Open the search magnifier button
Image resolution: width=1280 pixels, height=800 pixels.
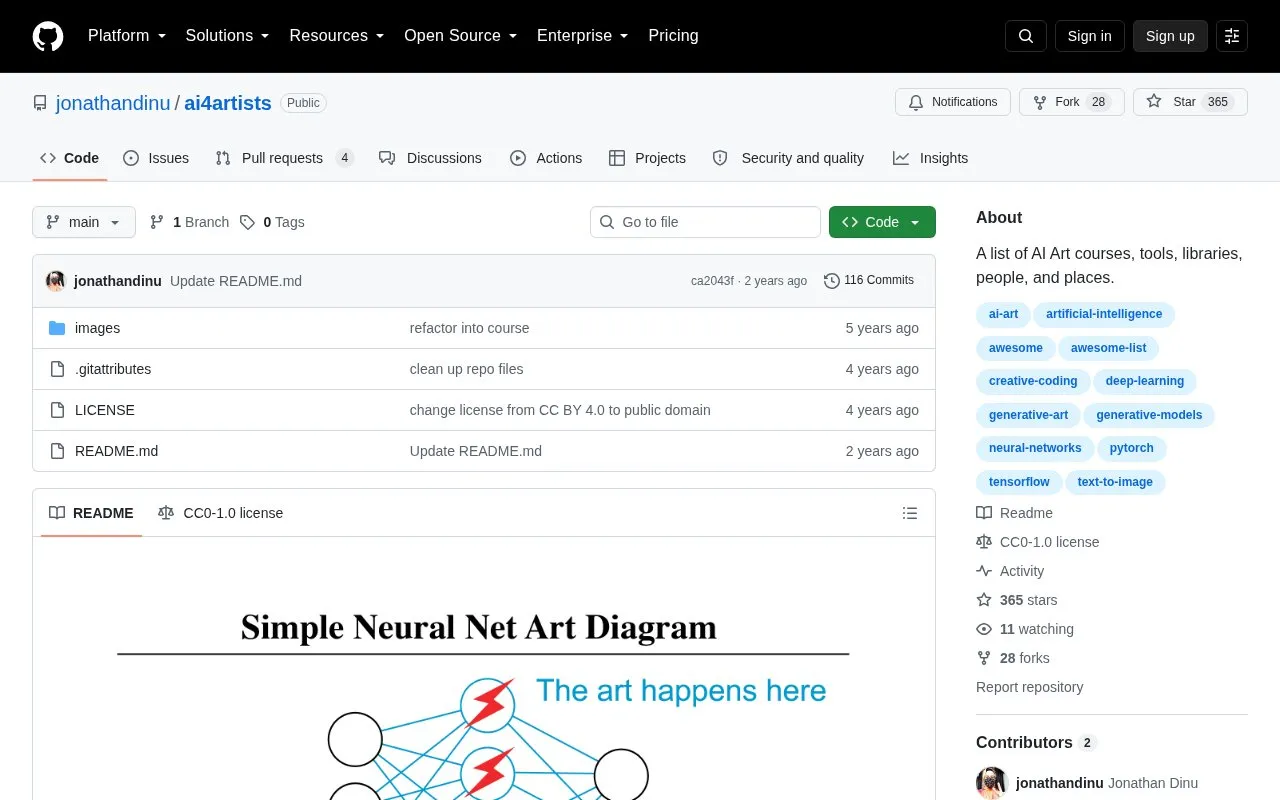pos(1026,36)
